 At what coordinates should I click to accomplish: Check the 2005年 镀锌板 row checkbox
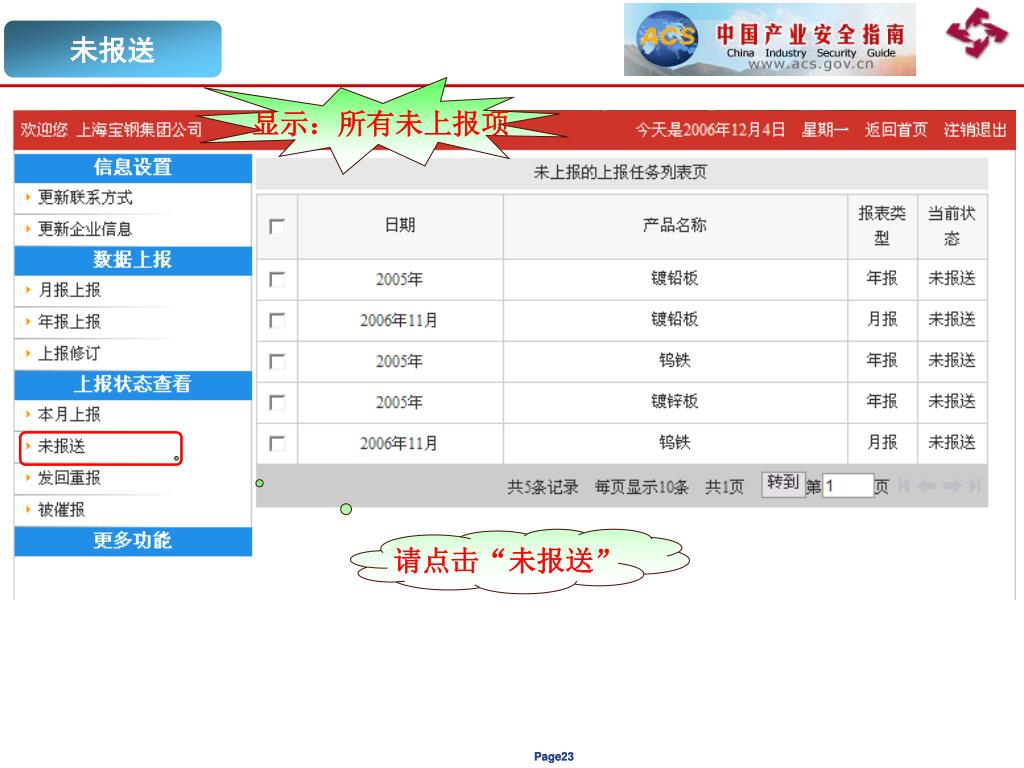coord(277,402)
